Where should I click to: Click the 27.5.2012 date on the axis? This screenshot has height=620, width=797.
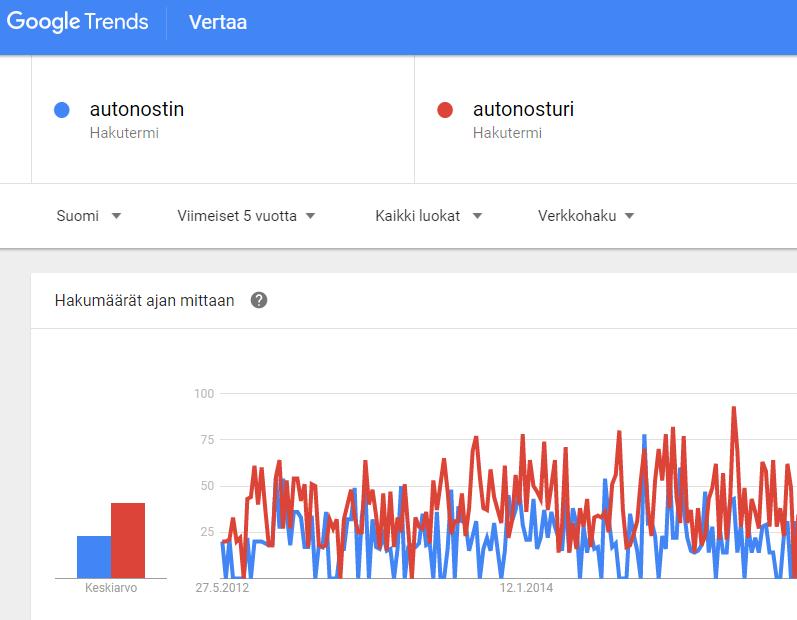[222, 588]
